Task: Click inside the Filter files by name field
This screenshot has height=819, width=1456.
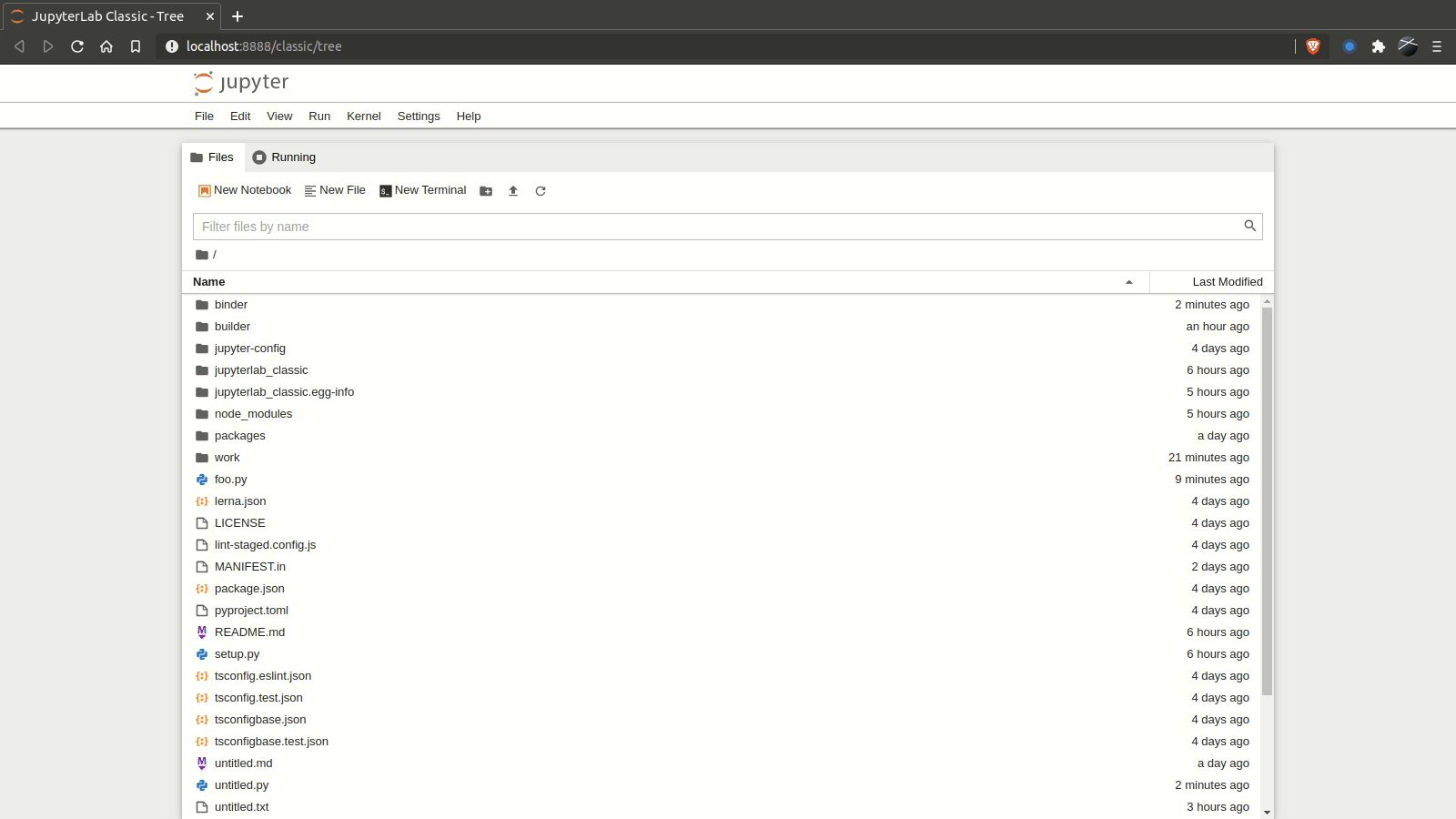Action: (637, 226)
